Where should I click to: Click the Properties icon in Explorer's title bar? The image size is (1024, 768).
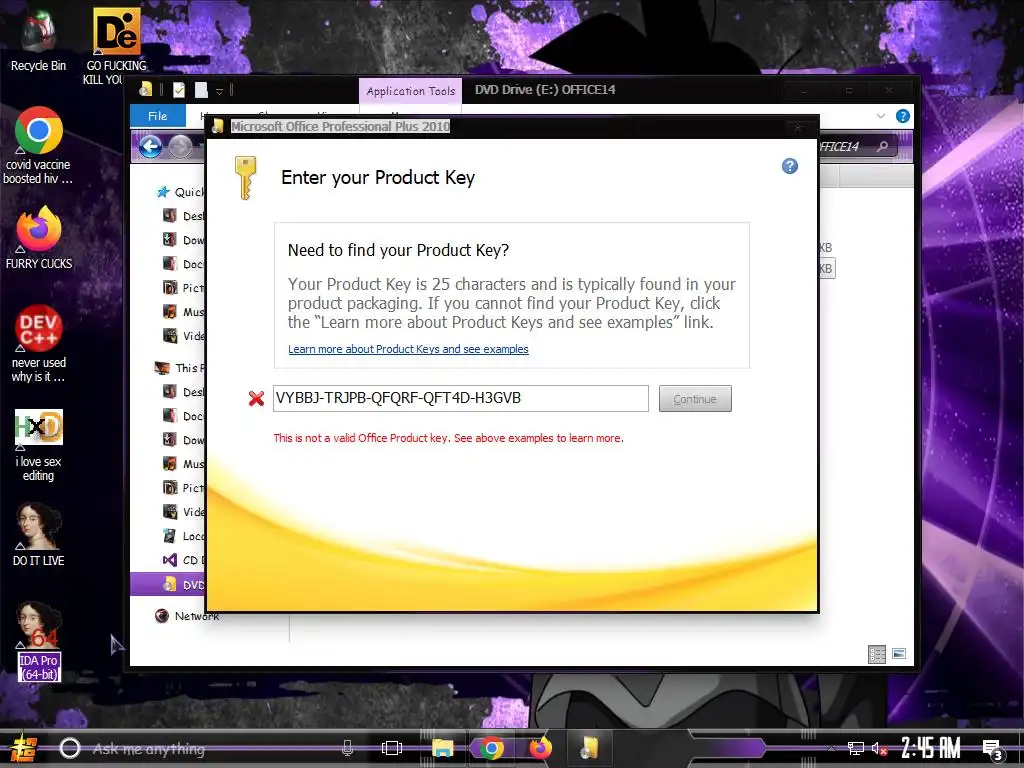(179, 90)
